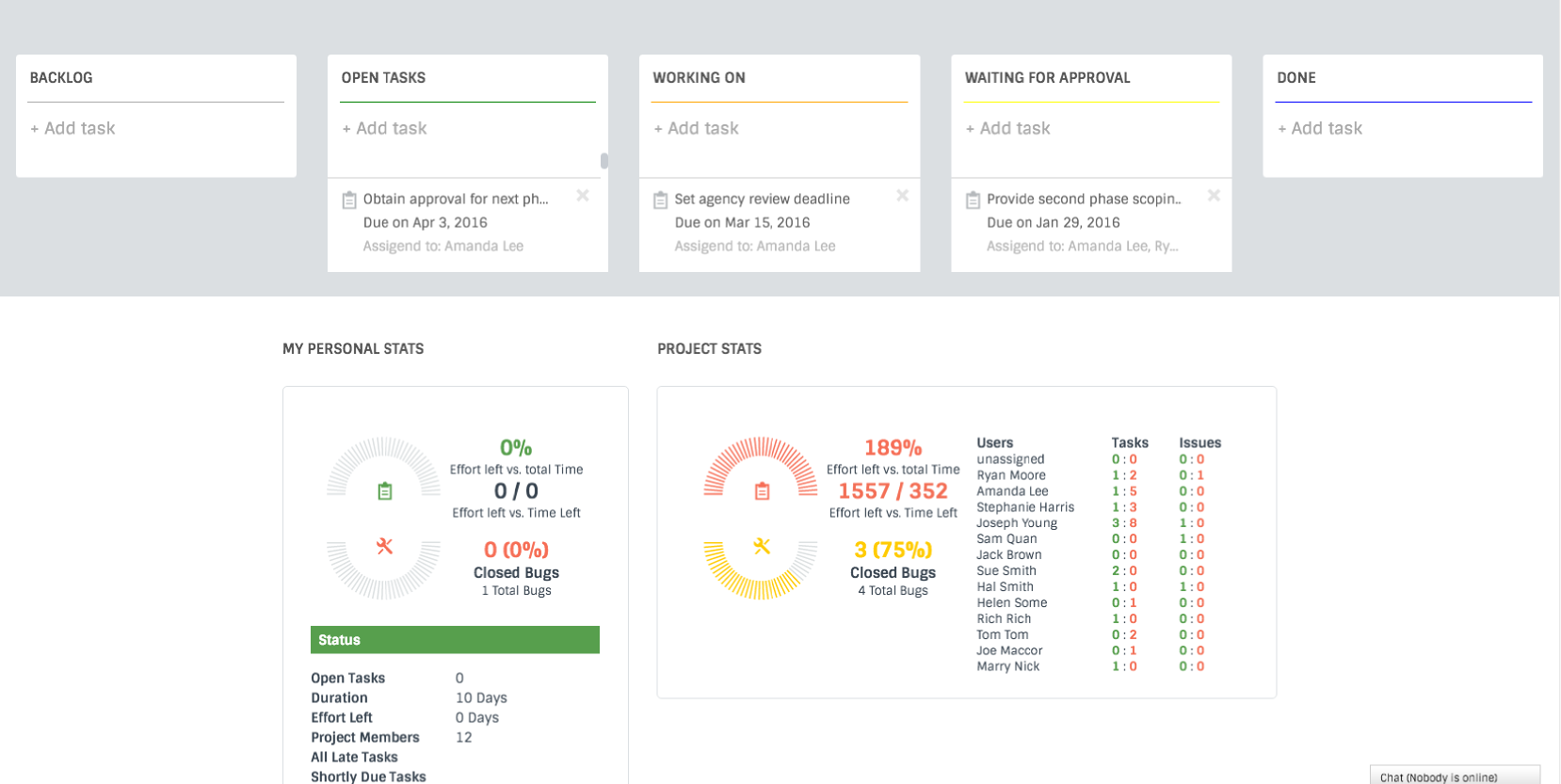This screenshot has width=1561, height=784.
Task: Select user Hal Smith in users list
Action: [x=1005, y=587]
